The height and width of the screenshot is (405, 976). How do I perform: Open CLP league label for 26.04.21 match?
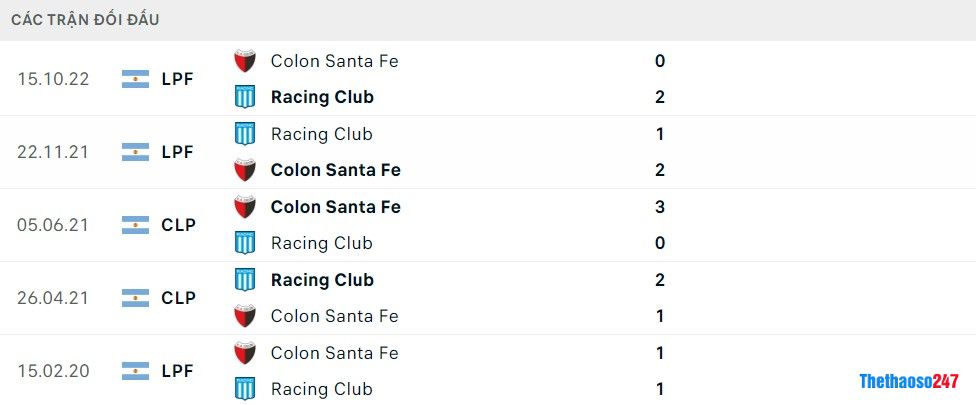click(x=178, y=298)
